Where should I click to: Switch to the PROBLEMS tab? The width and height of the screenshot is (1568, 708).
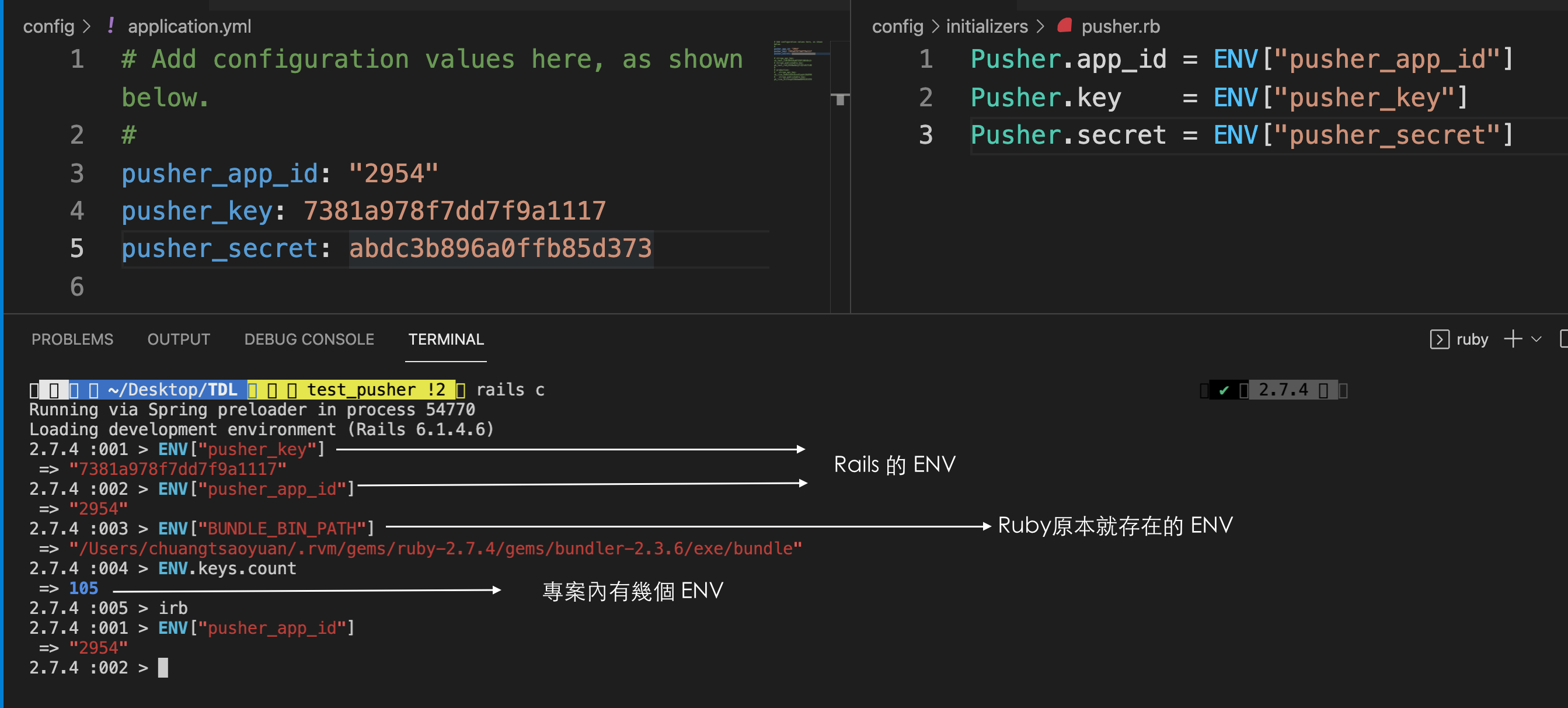pyautogui.click(x=72, y=339)
